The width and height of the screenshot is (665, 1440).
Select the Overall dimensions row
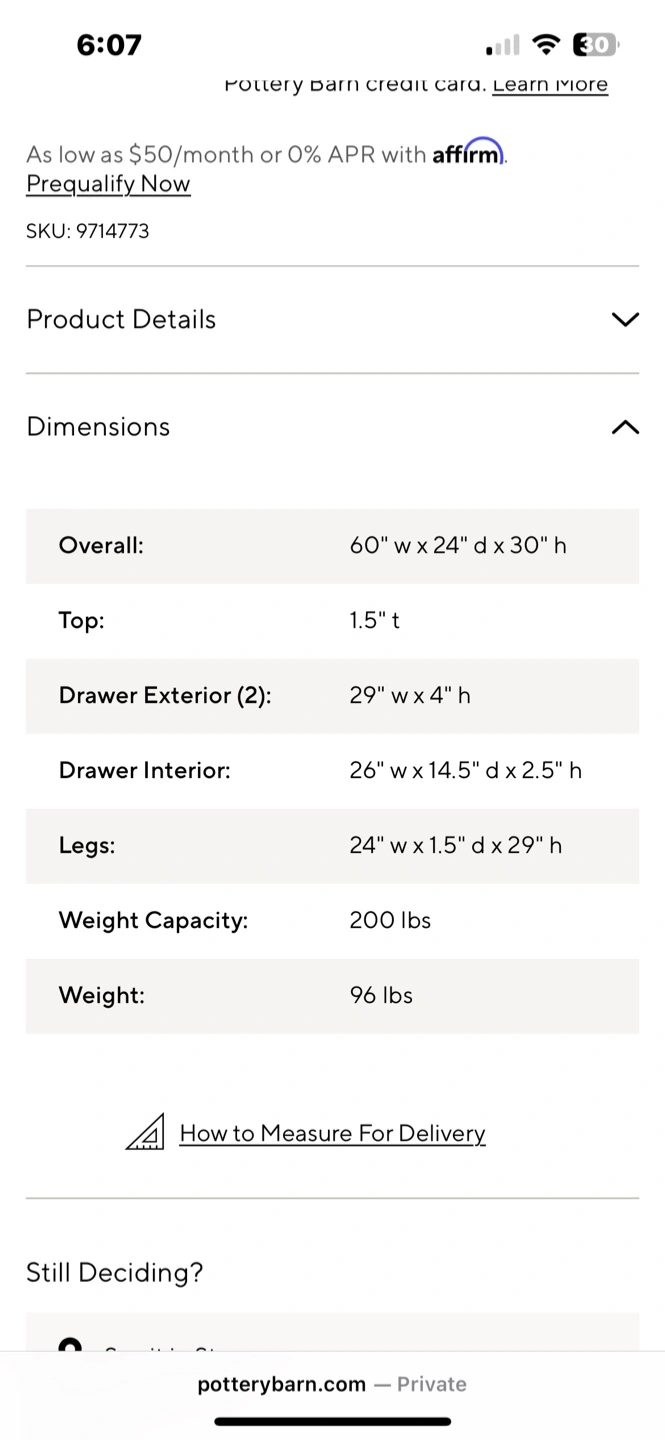click(332, 546)
